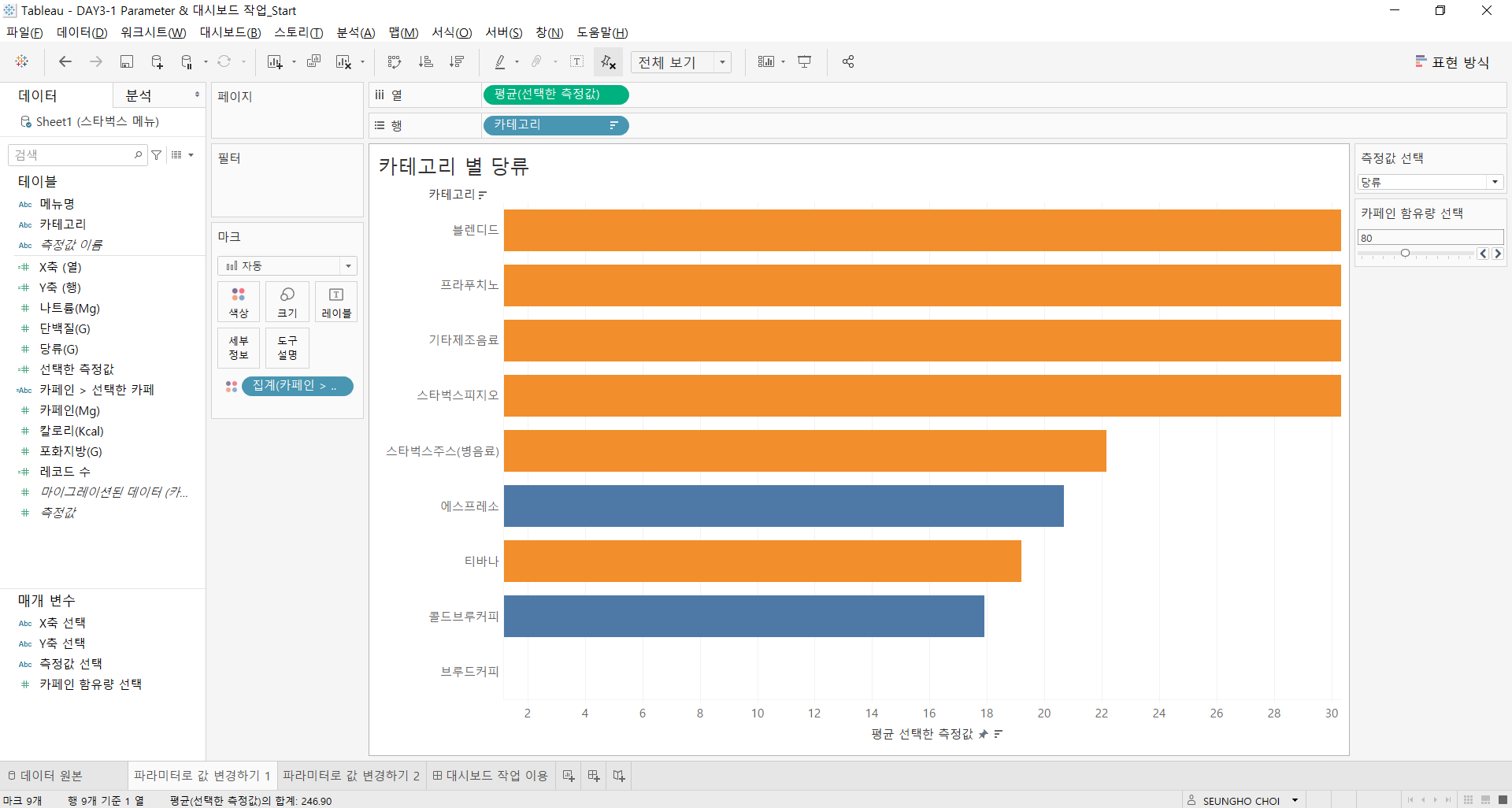Click the new worksheet tab icon
Viewport: 1512px width, 808px height.
(x=569, y=776)
